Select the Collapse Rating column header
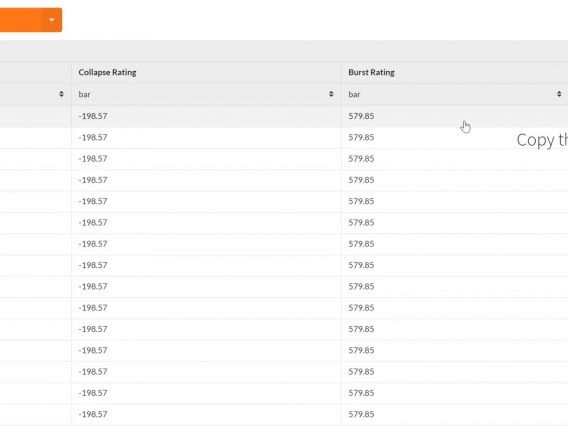The width and height of the screenshot is (568, 426). coord(107,72)
